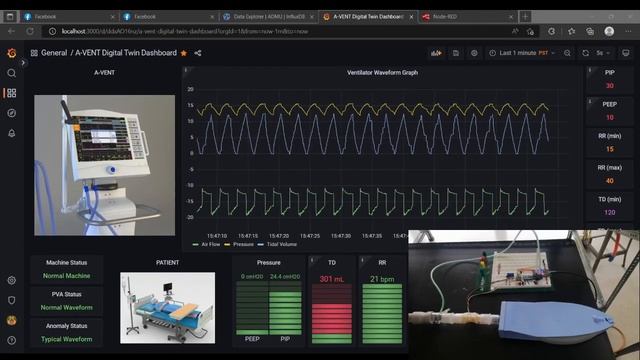The width and height of the screenshot is (640, 360).
Task: Open the browser tab actions menu
Action: 10,17
